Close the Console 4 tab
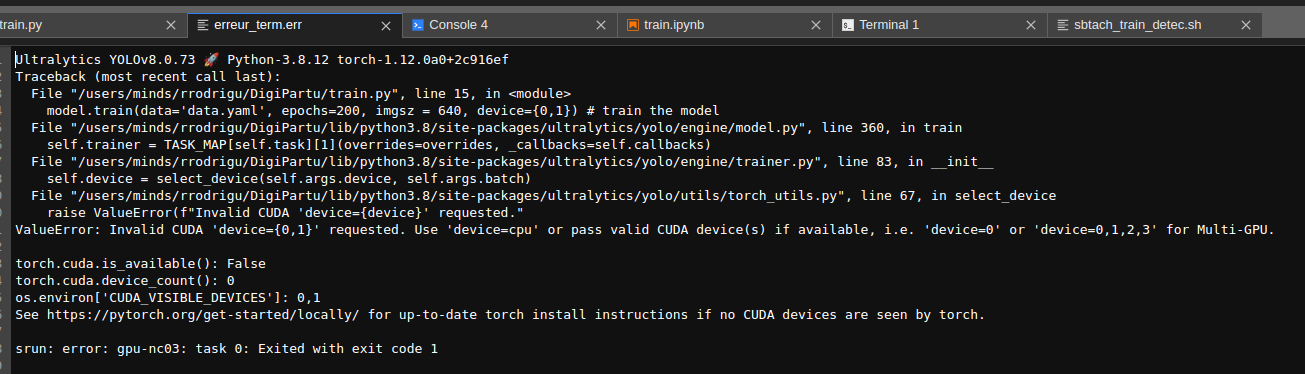Viewport: 1305px width, 374px height. tap(600, 24)
